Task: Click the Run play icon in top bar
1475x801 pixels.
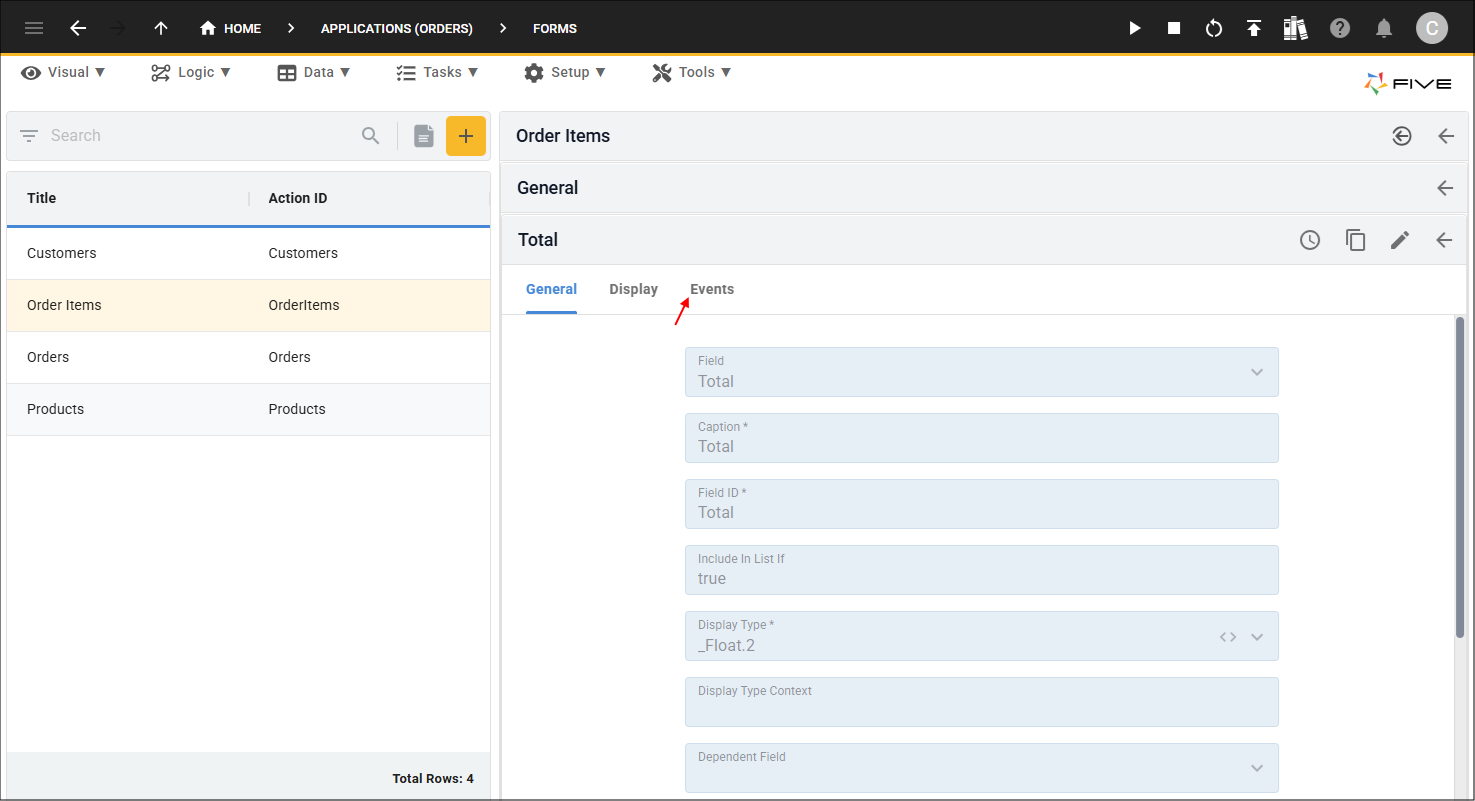Action: (x=1135, y=28)
